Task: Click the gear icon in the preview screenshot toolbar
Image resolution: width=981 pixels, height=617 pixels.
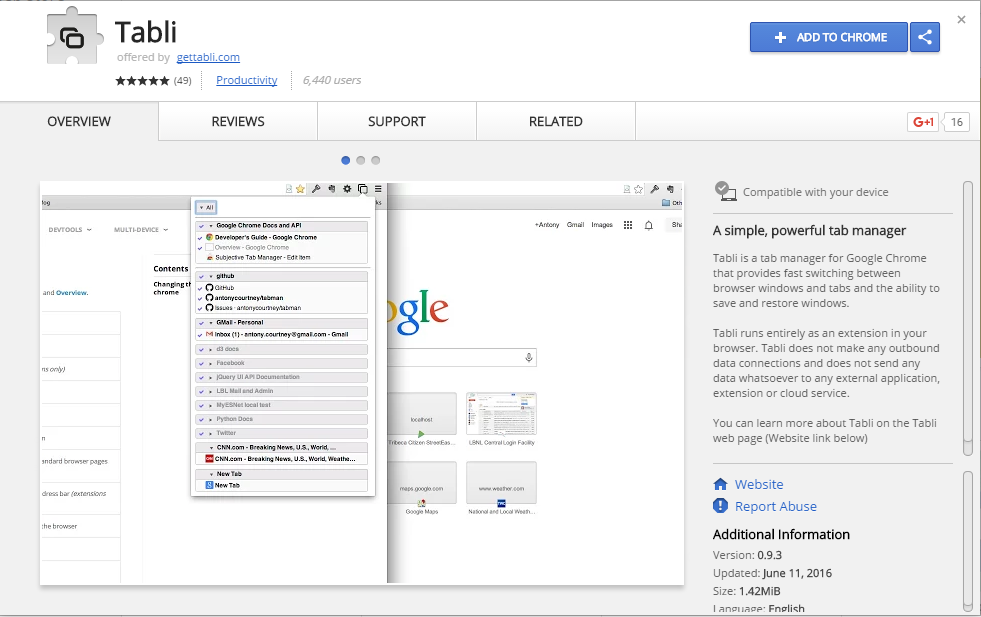Action: point(347,188)
